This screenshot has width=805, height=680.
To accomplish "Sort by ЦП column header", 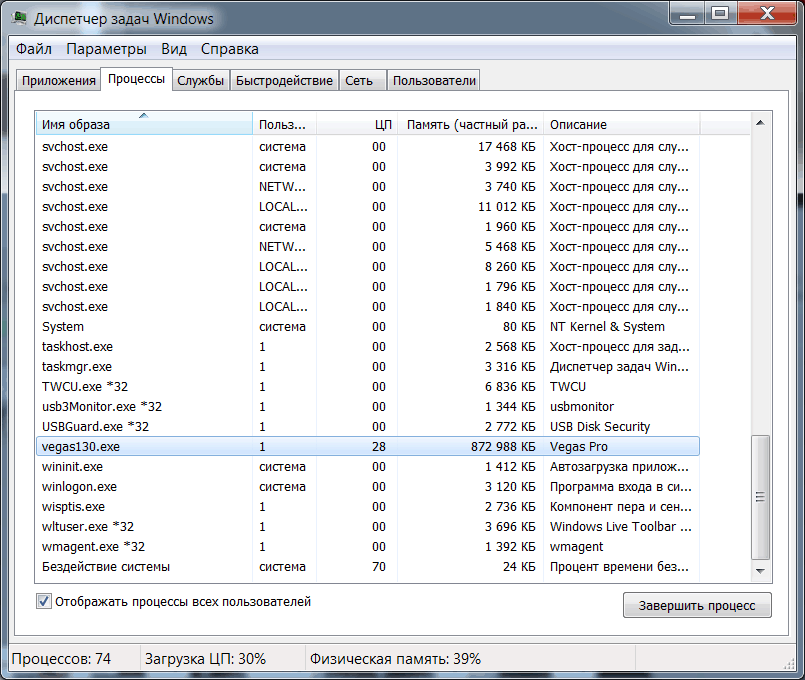I will point(357,124).
